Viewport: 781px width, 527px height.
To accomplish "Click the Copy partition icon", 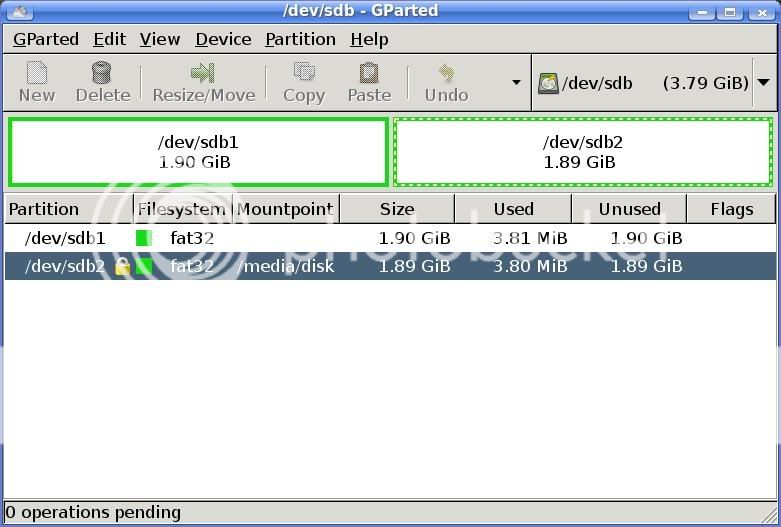I will point(303,73).
